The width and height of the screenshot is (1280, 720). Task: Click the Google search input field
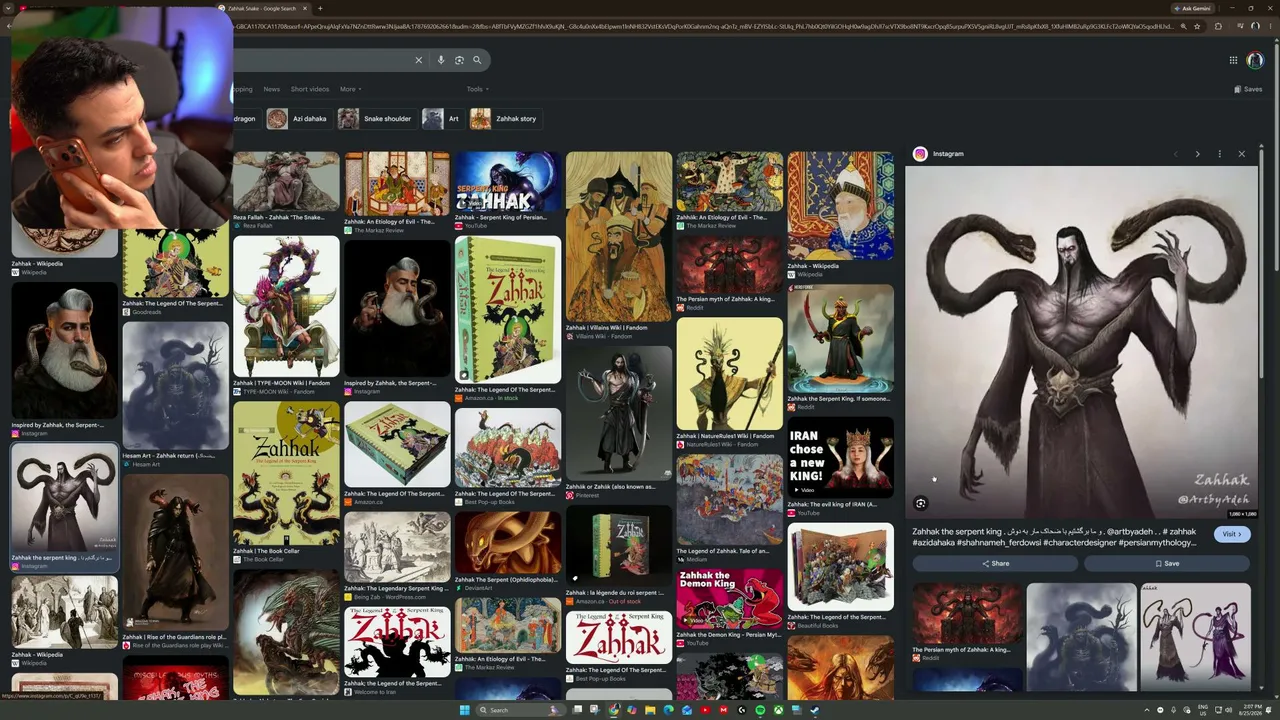(322, 60)
